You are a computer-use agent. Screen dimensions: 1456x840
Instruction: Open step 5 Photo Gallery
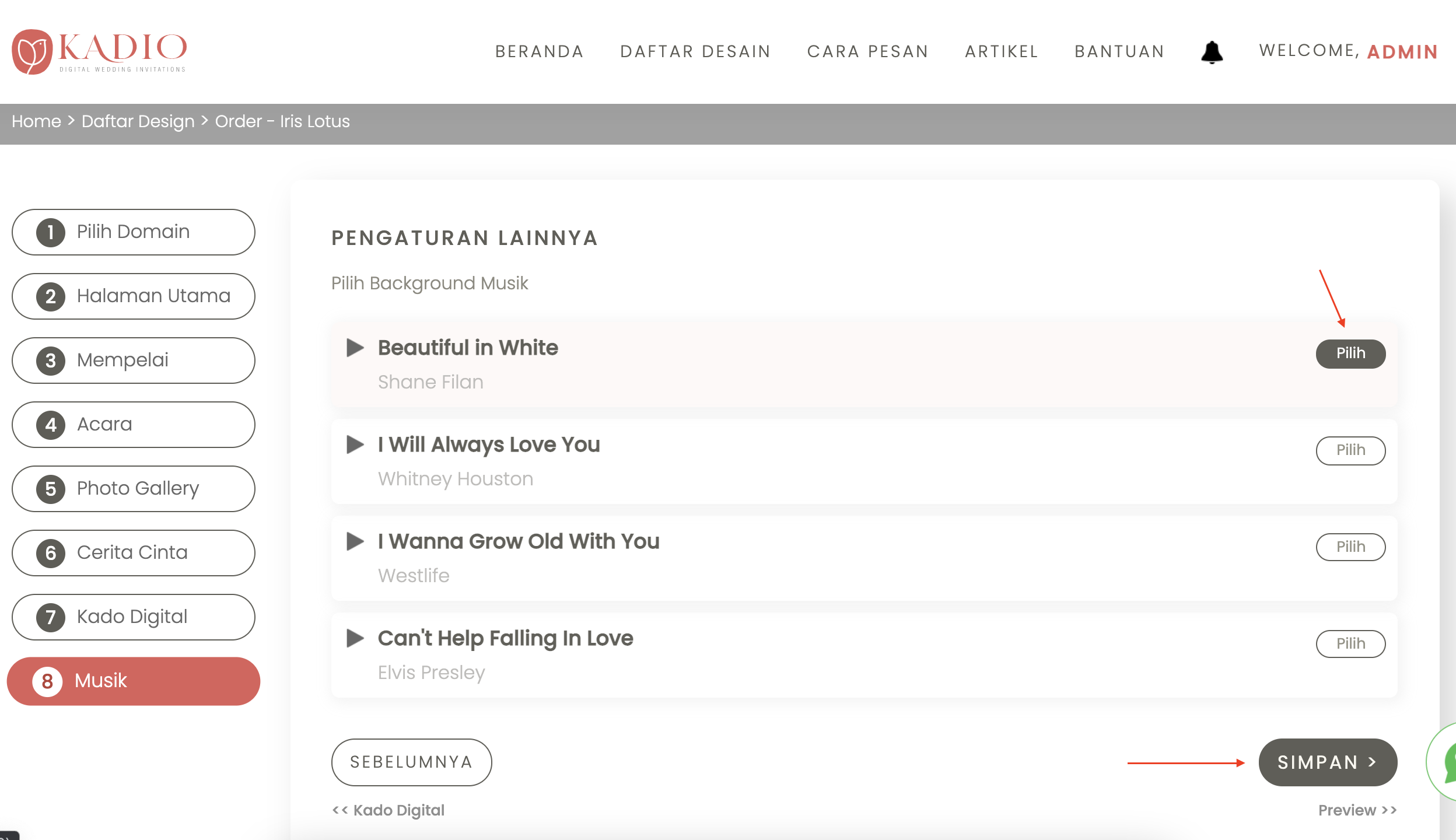point(133,489)
